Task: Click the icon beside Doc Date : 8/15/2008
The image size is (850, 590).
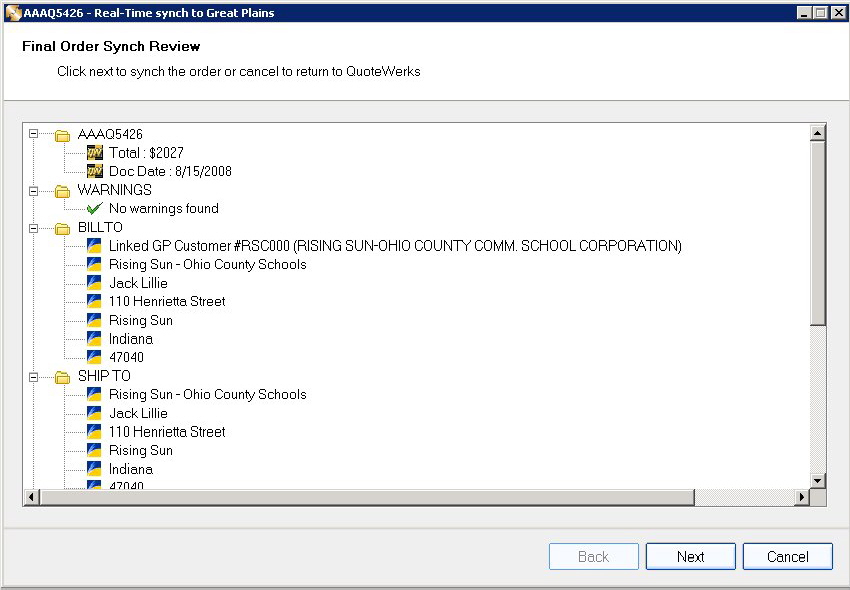Action: coord(94,171)
